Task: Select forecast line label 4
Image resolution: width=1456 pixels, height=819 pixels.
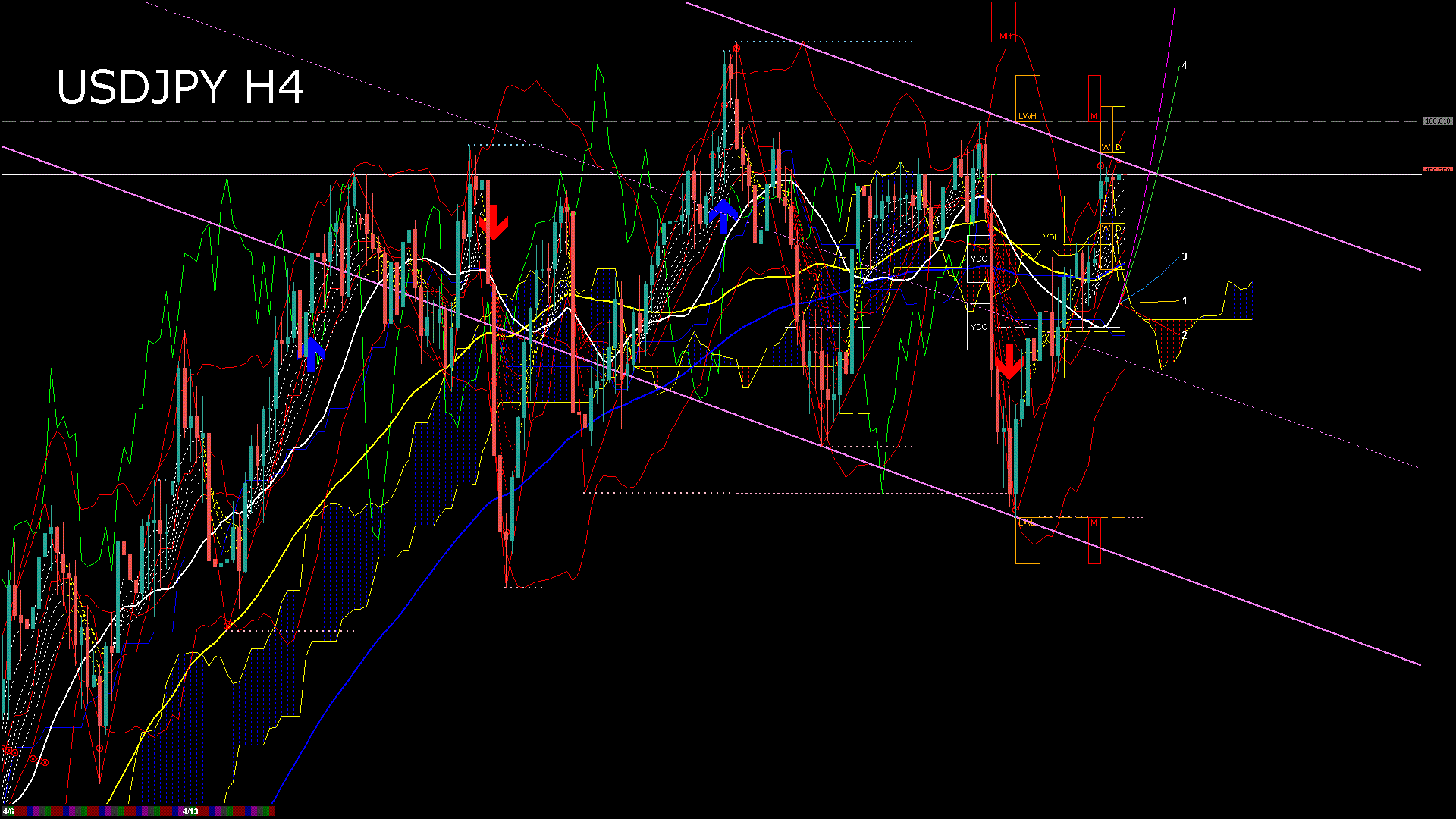Action: pos(1185,66)
